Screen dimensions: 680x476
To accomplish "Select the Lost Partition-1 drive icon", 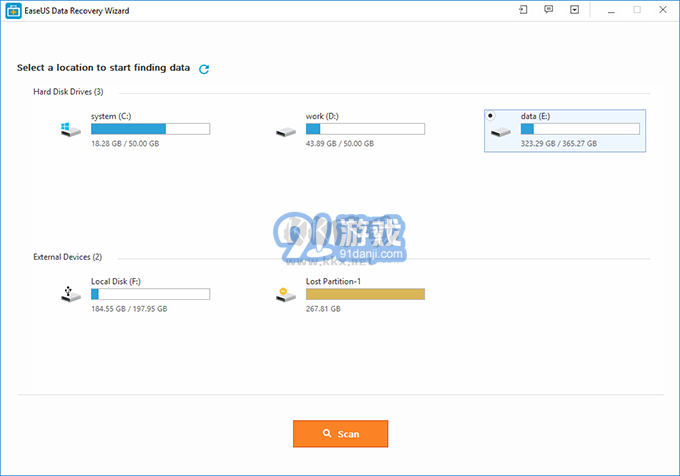I will [x=286, y=295].
